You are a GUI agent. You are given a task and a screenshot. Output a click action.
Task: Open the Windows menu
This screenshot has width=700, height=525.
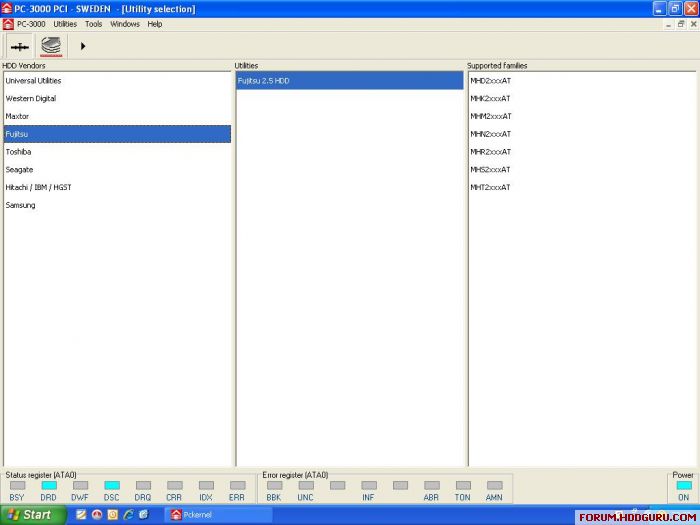tap(125, 24)
